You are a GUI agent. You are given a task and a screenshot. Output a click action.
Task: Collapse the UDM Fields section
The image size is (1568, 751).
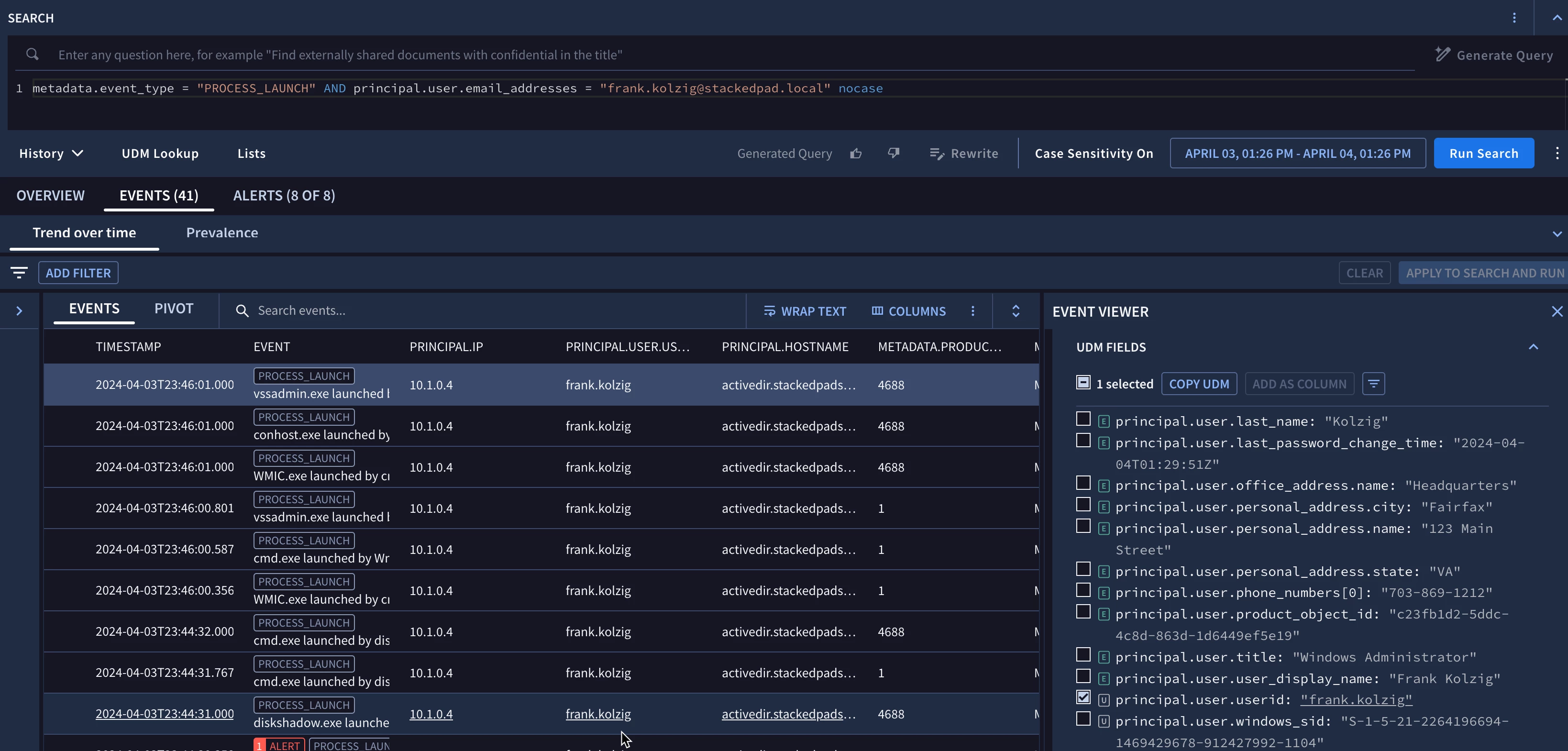click(1533, 347)
